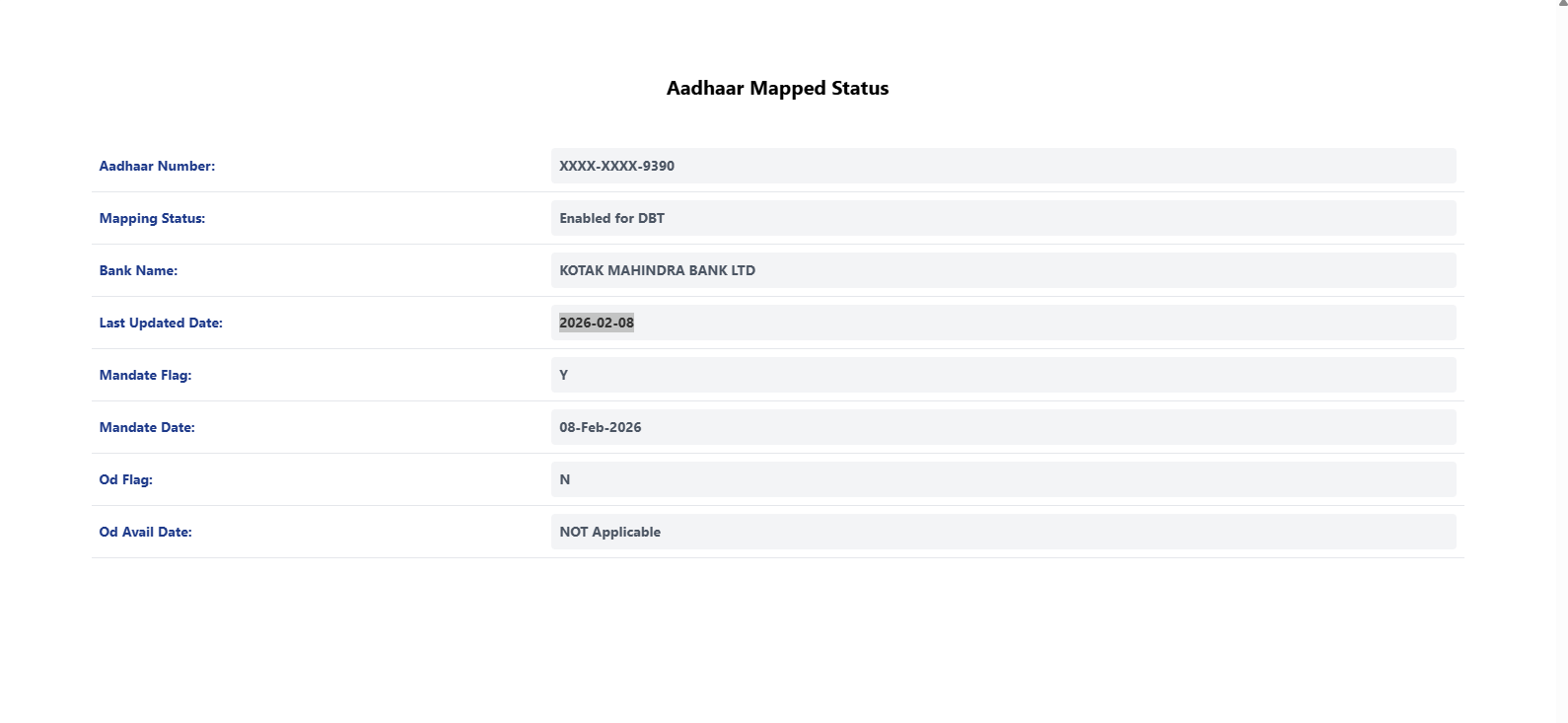Click the Mandate Date field 08-Feb-2026
Viewport: 1568px width, 723px height.
(1003, 427)
